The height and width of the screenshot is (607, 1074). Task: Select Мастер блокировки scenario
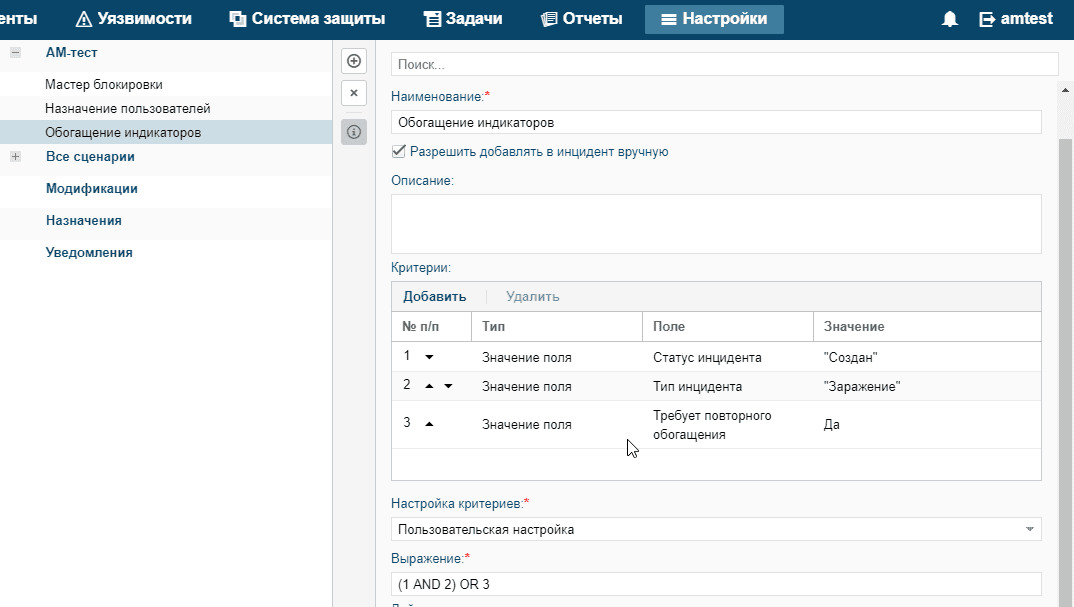[x=104, y=85]
